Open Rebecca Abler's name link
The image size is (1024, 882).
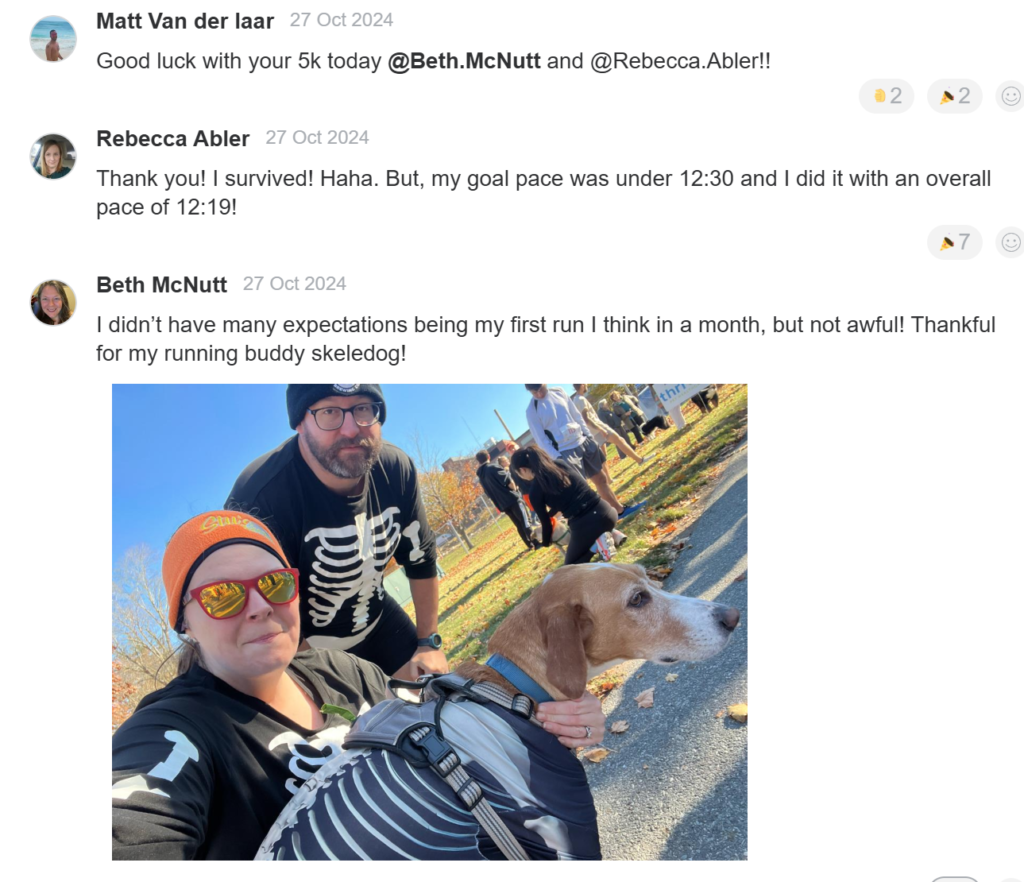[x=172, y=138]
